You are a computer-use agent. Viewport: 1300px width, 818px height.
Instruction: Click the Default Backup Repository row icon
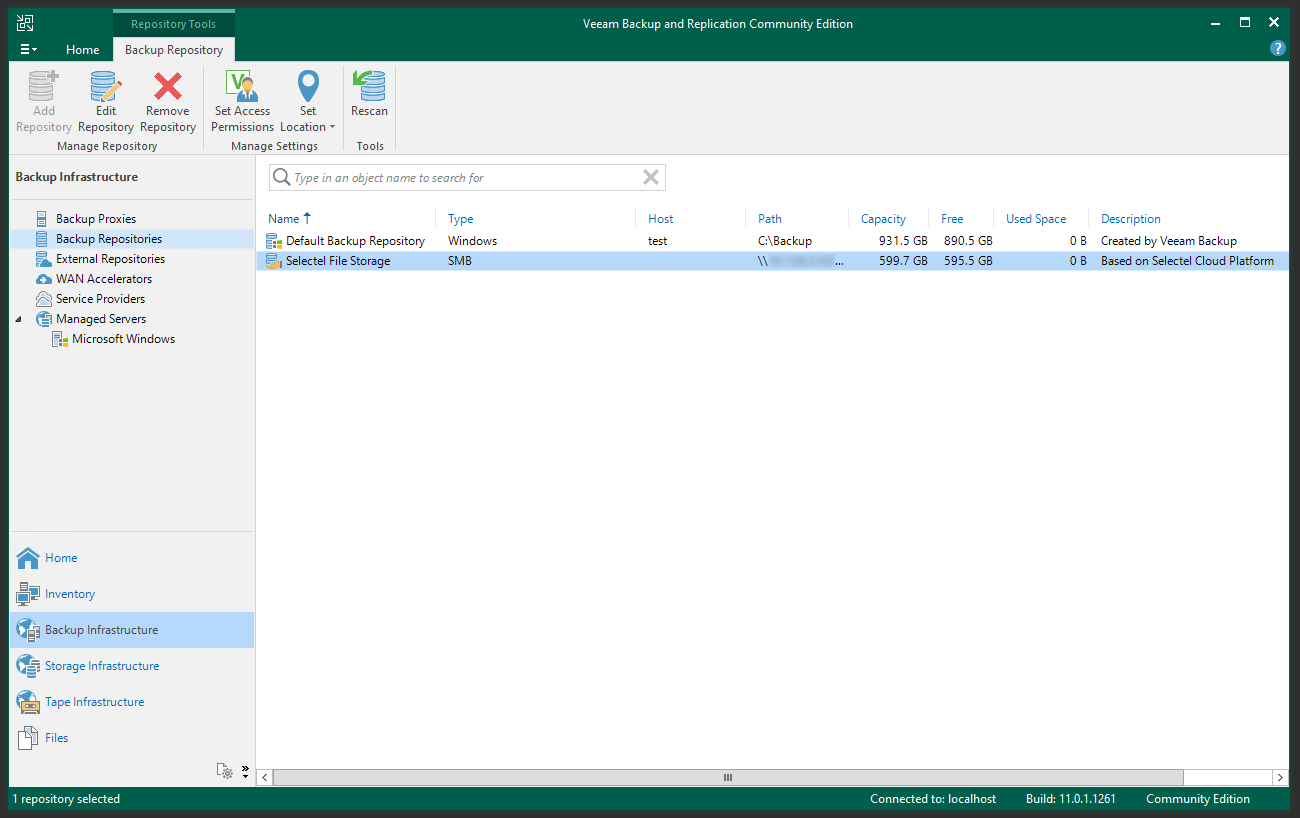point(274,241)
